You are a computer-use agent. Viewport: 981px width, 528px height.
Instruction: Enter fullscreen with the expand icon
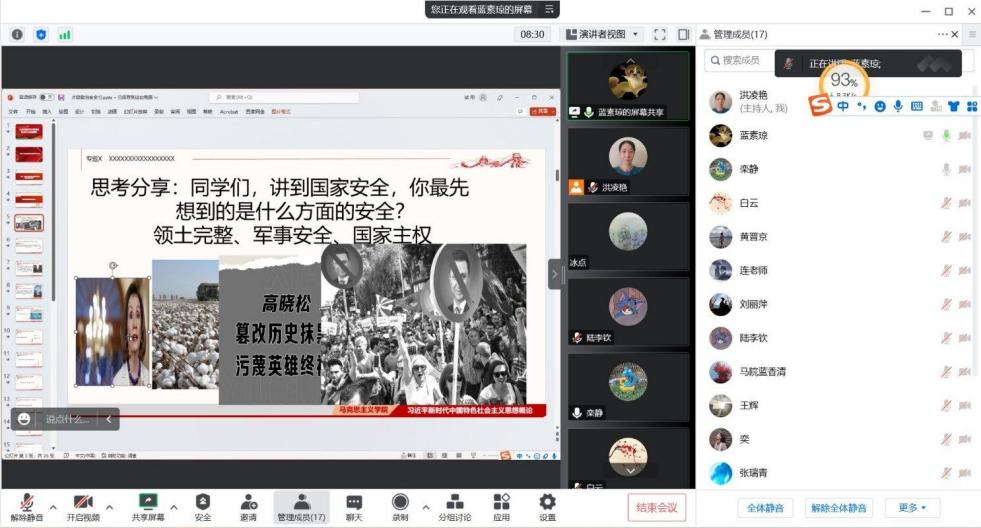click(660, 34)
